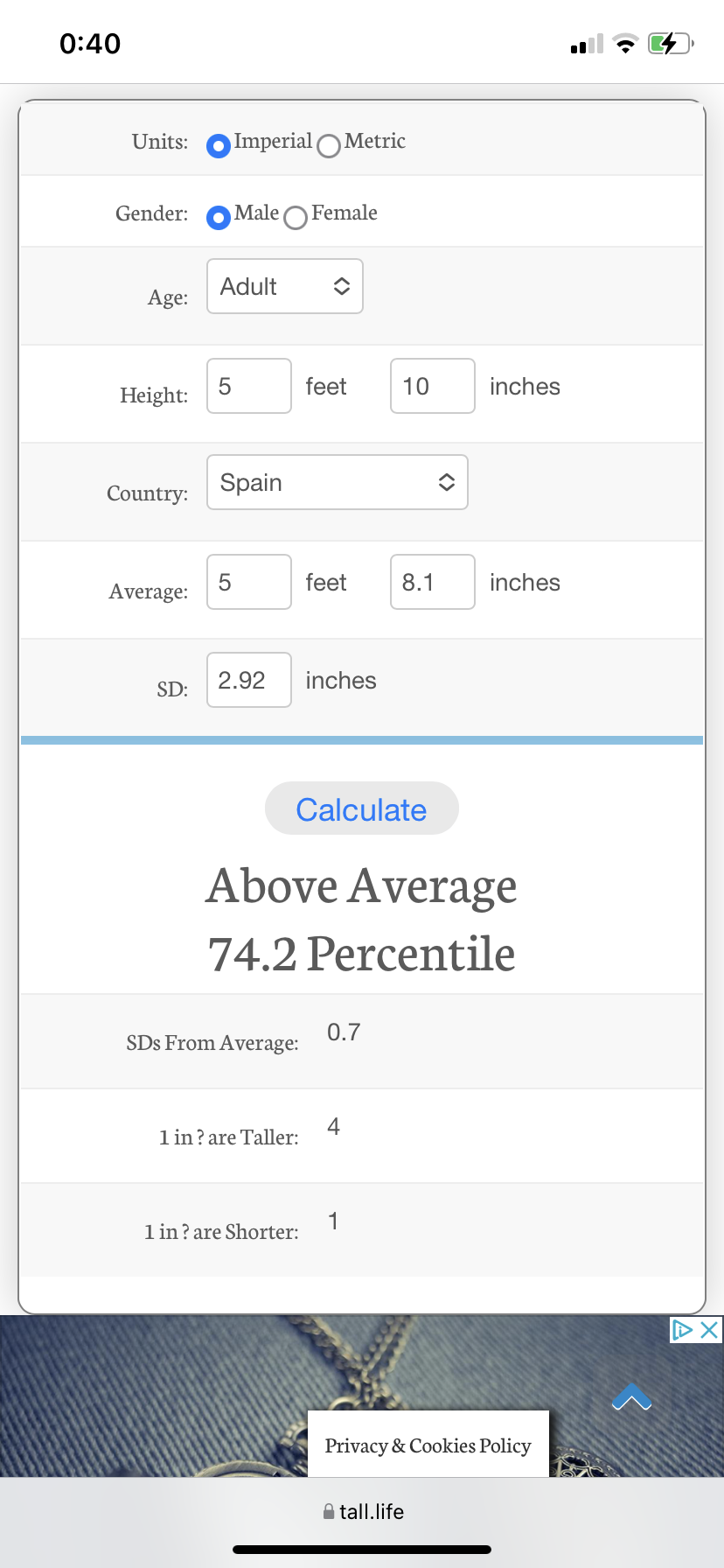Click the '1 in ? are Shorter' value 1
The width and height of the screenshot is (724, 1568).
333,1221
